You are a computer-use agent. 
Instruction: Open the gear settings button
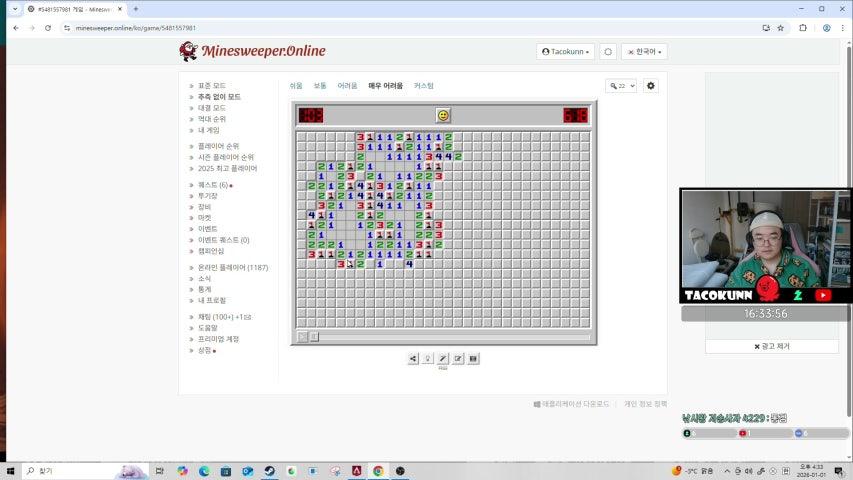pyautogui.click(x=651, y=86)
